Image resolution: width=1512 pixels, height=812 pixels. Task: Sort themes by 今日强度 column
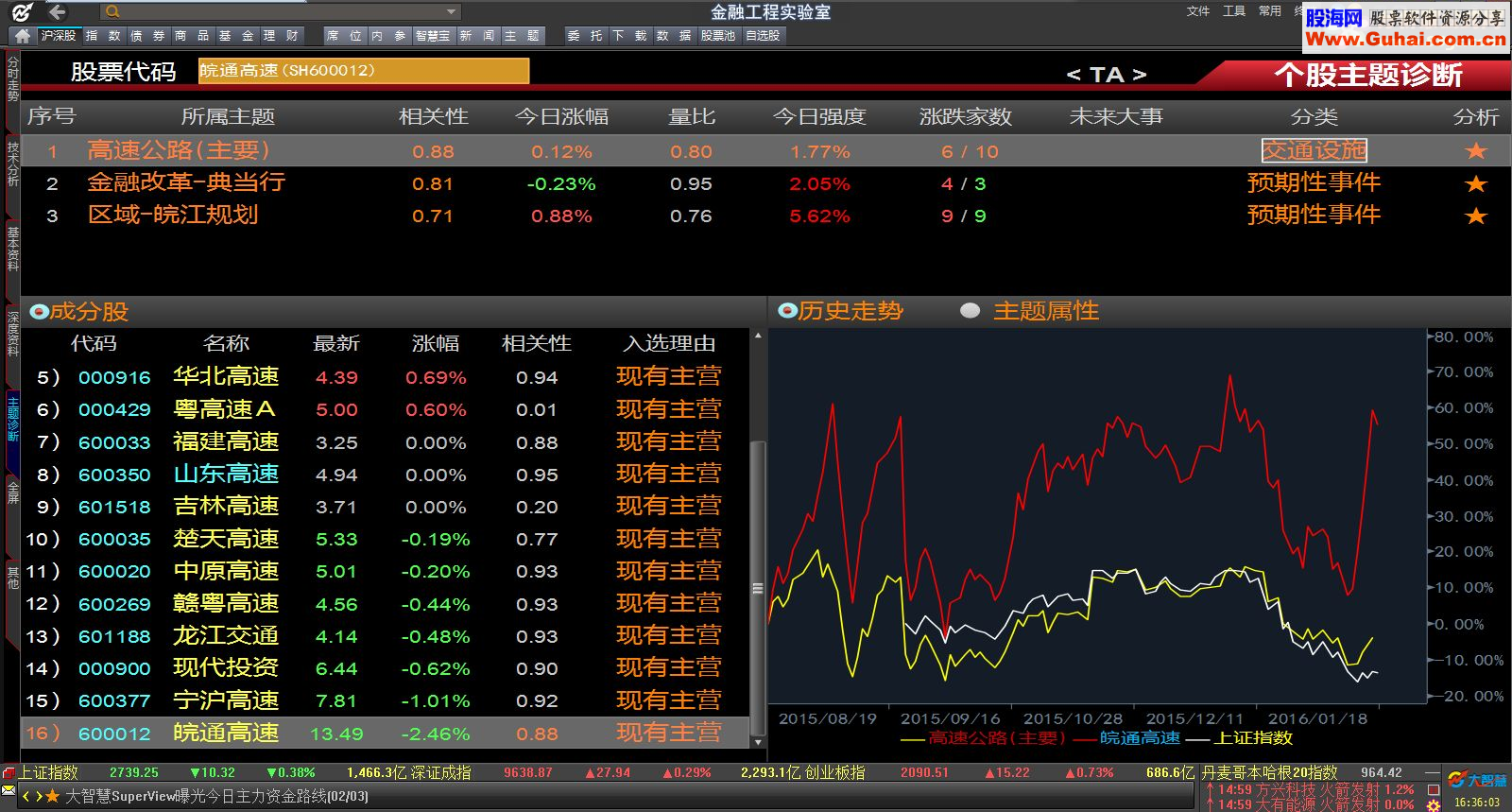819,117
